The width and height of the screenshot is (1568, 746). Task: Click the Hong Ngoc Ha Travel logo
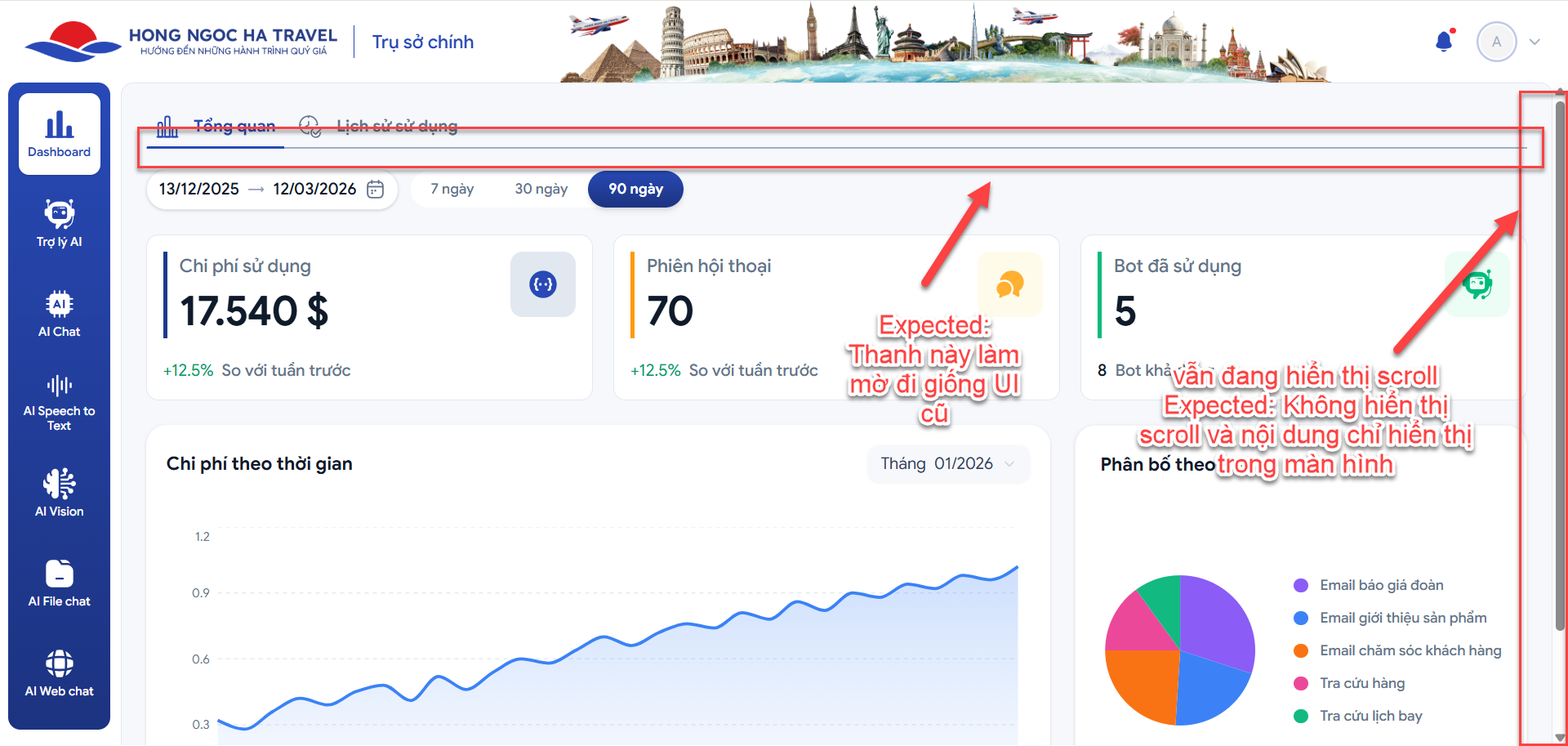pyautogui.click(x=180, y=42)
